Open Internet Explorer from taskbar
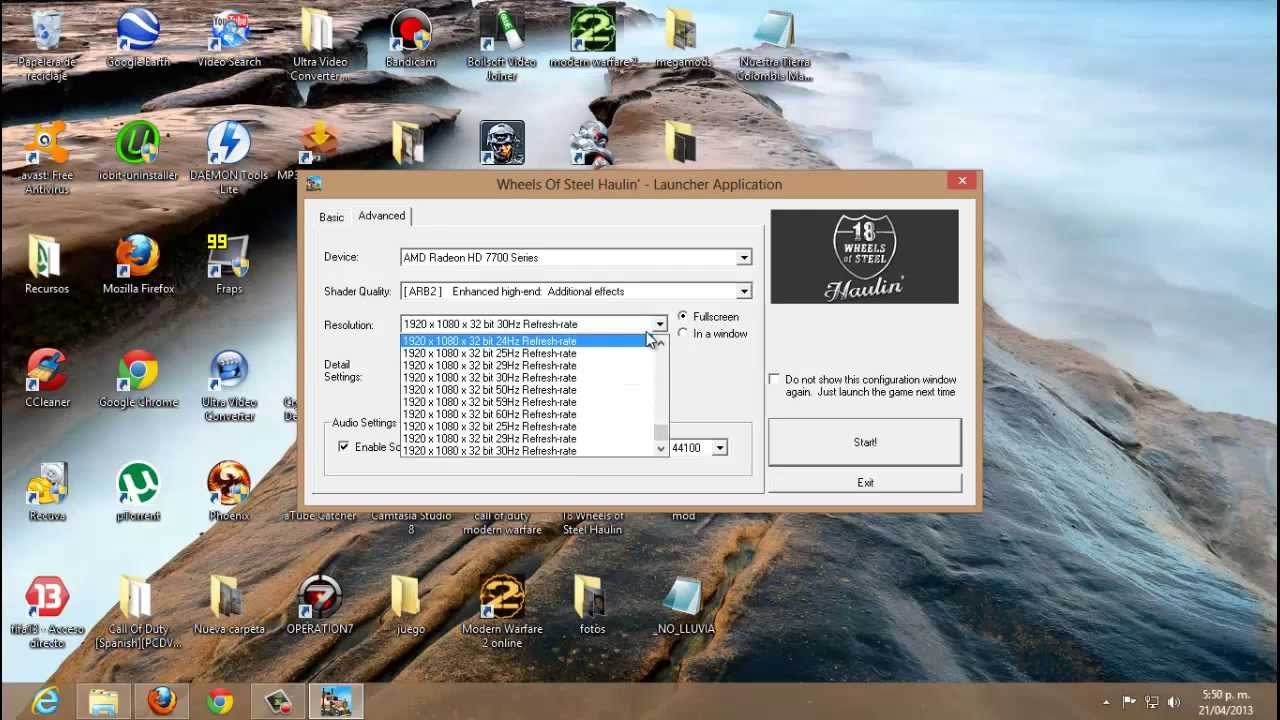The image size is (1280, 720). [45, 702]
